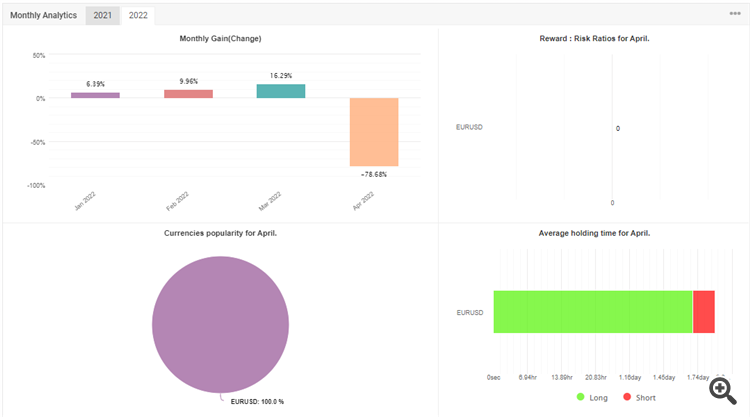Switch to the 2021 tab
Screen dimensions: 750x417
(x=102, y=15)
